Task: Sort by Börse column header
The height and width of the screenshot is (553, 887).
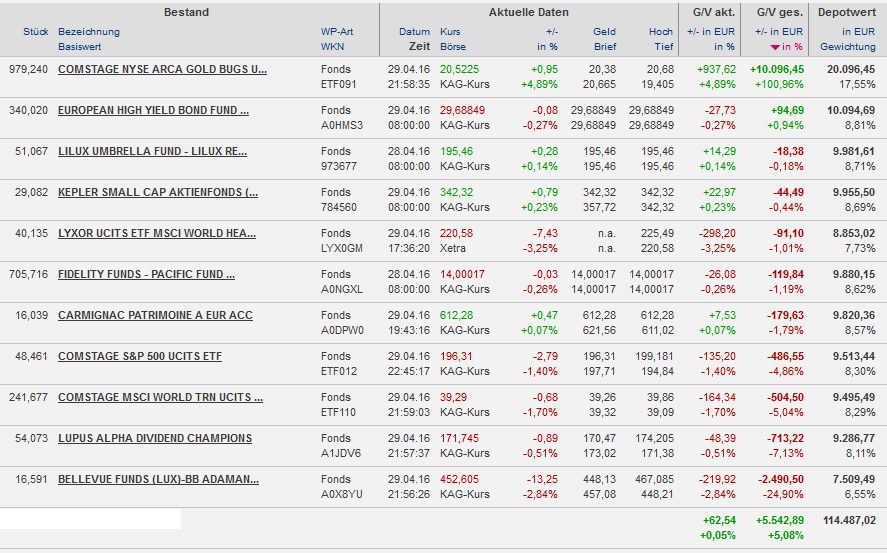Action: [x=454, y=47]
